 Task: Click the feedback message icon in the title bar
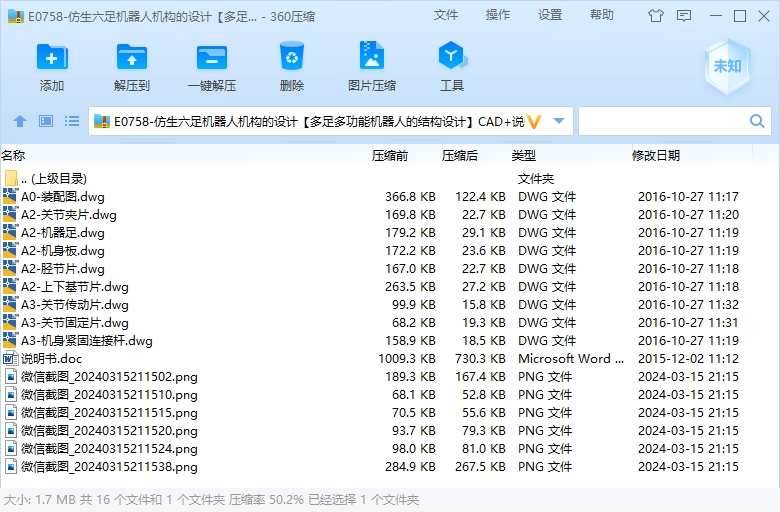pos(684,16)
